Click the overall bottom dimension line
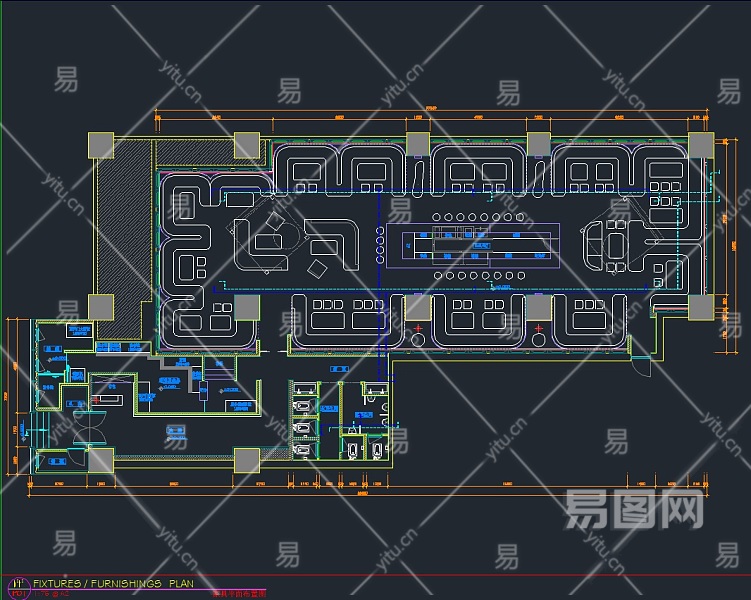The width and height of the screenshot is (751, 600). [x=368, y=495]
